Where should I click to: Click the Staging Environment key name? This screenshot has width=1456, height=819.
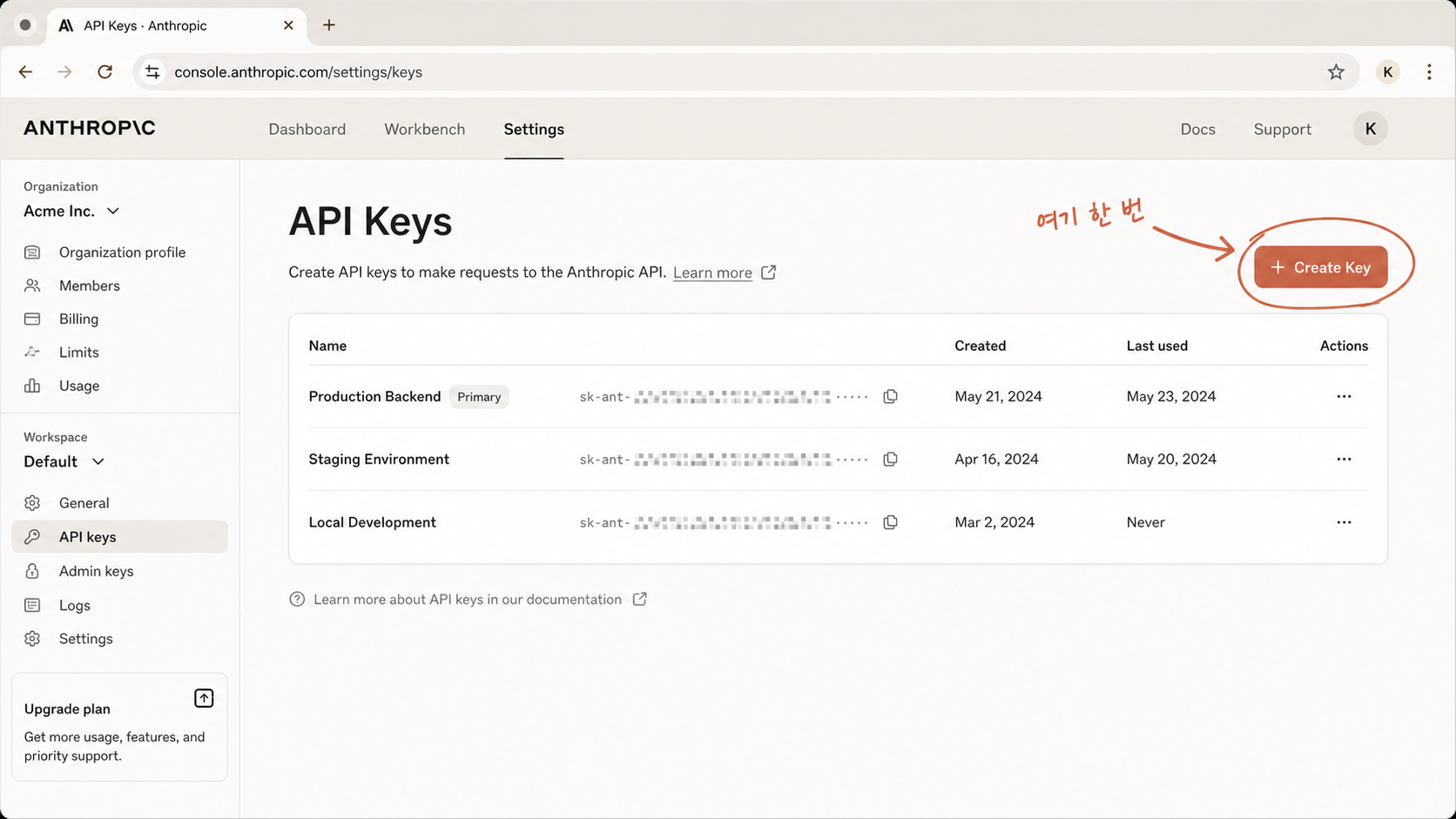379,459
